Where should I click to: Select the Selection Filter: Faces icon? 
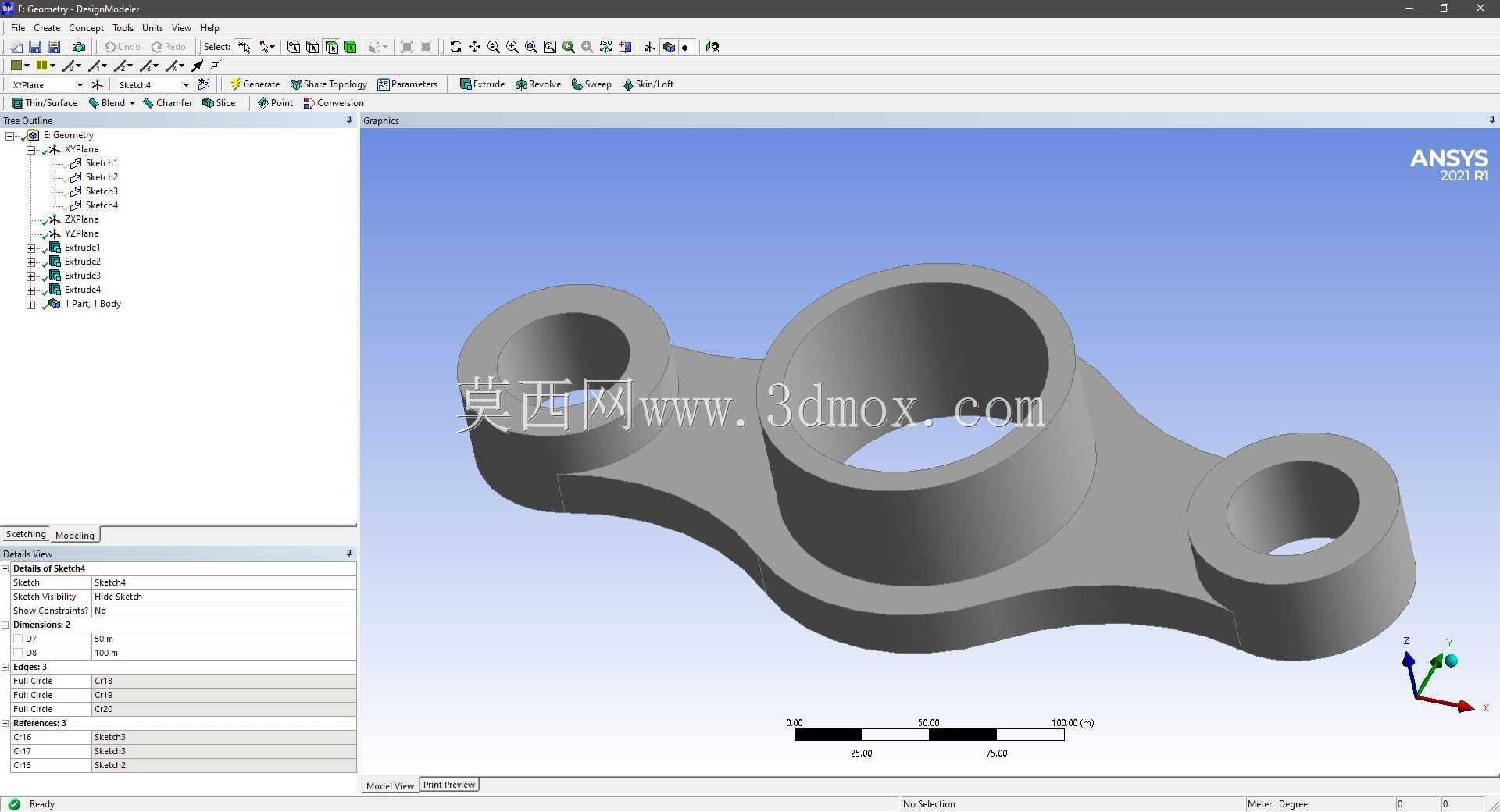pos(331,47)
